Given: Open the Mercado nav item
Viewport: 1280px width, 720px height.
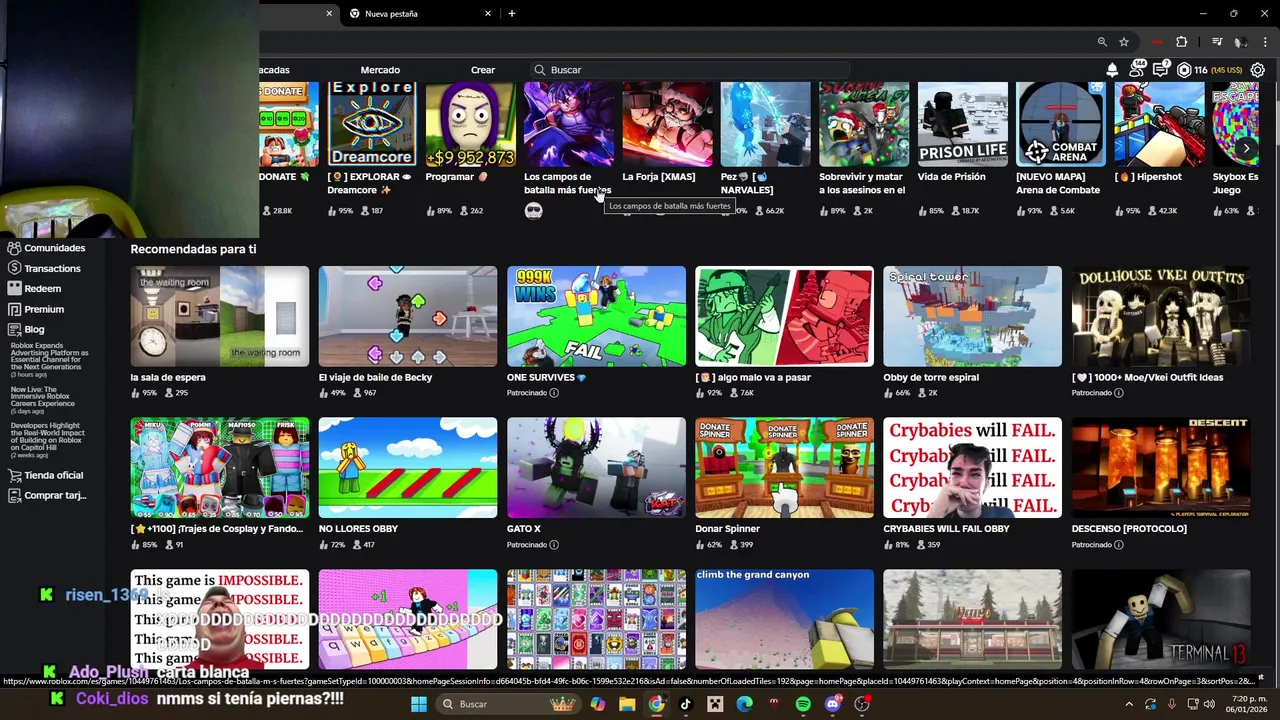Looking at the screenshot, I should 380,70.
